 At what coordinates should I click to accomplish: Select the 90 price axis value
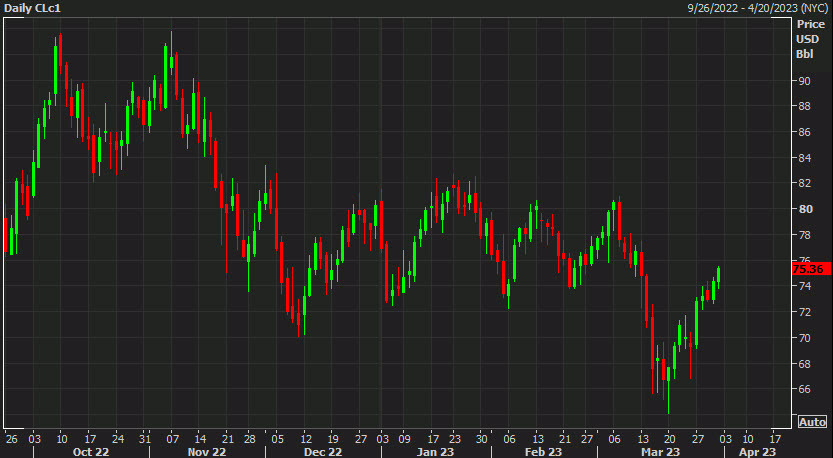click(805, 81)
